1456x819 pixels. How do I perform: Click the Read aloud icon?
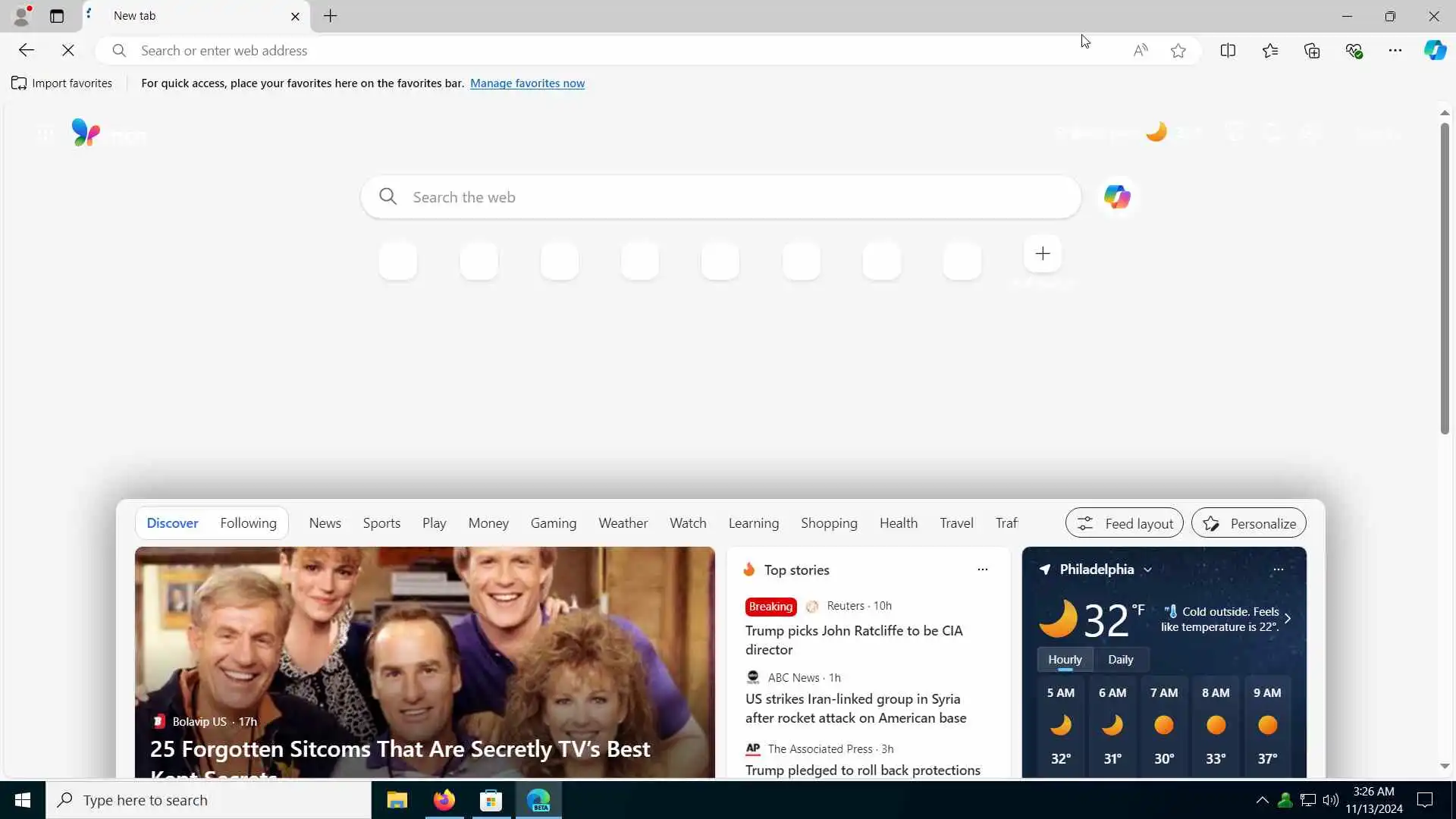click(1140, 50)
